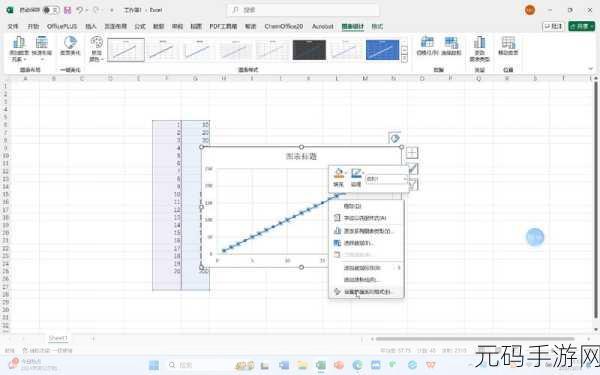Toggle the AutoSave switch in title bar
Image resolution: width=600 pixels, height=375 pixels.
tap(51, 10)
